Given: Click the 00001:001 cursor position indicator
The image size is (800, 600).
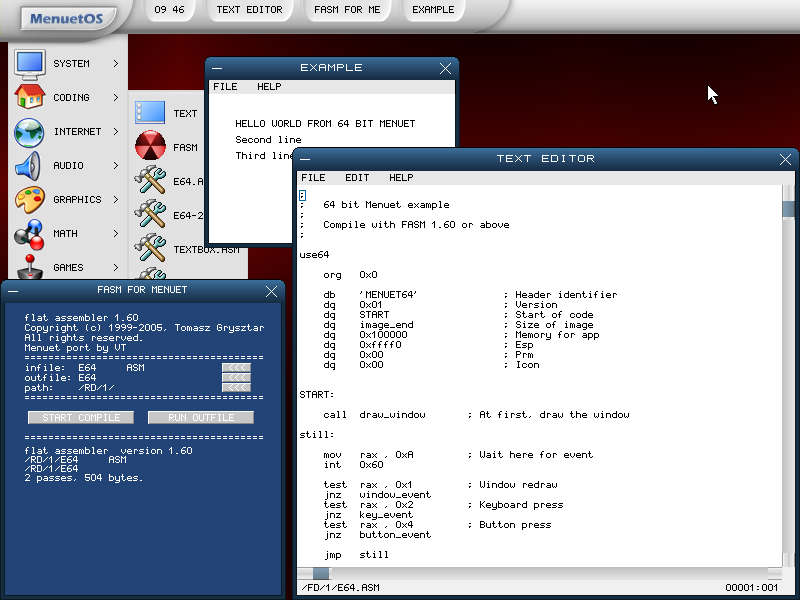Looking at the screenshot, I should pos(752,588).
